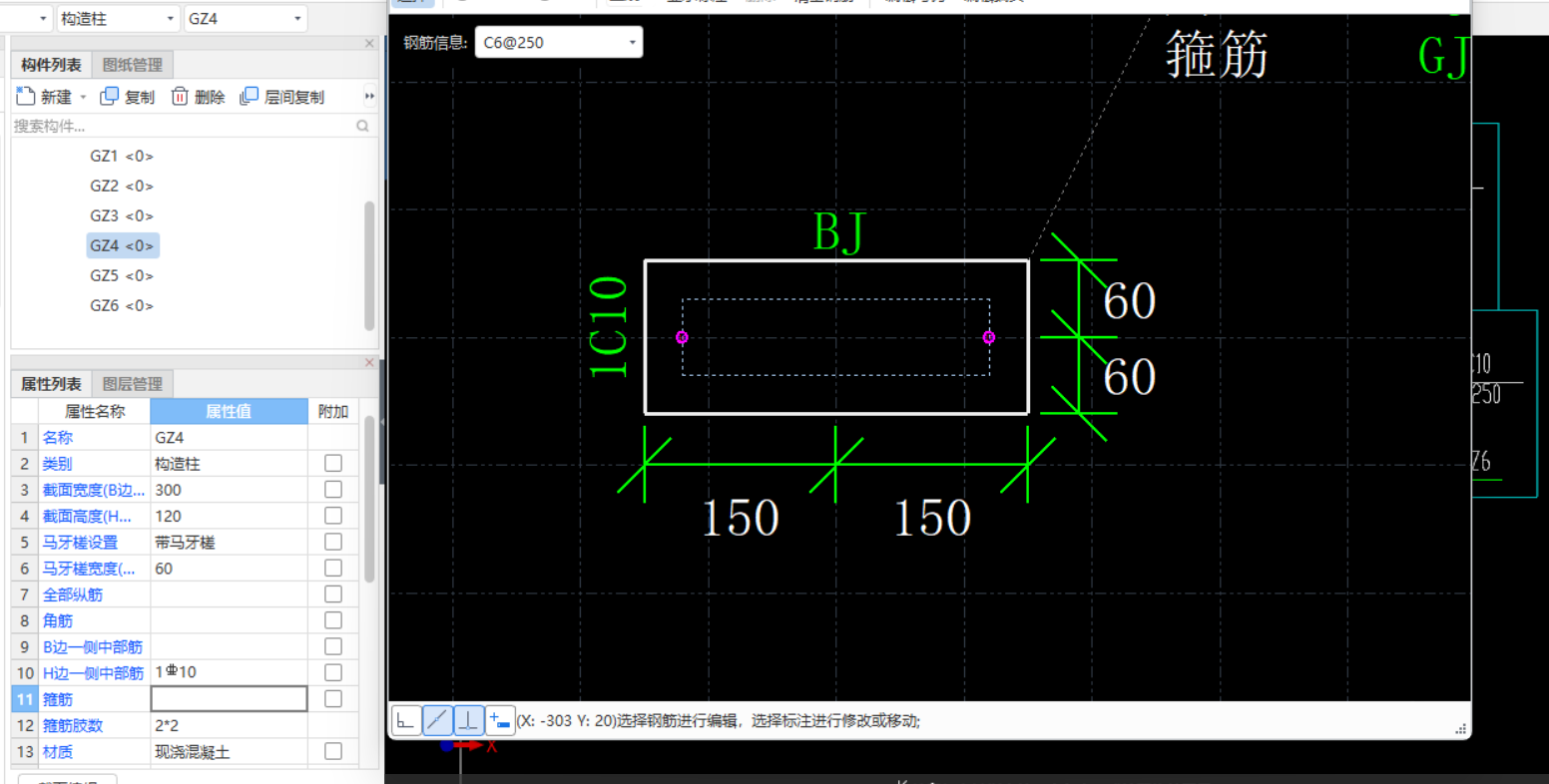The width and height of the screenshot is (1549, 784).
Task: Tick the 附加 checkbox for B边一侧中部筋
Action: point(333,646)
